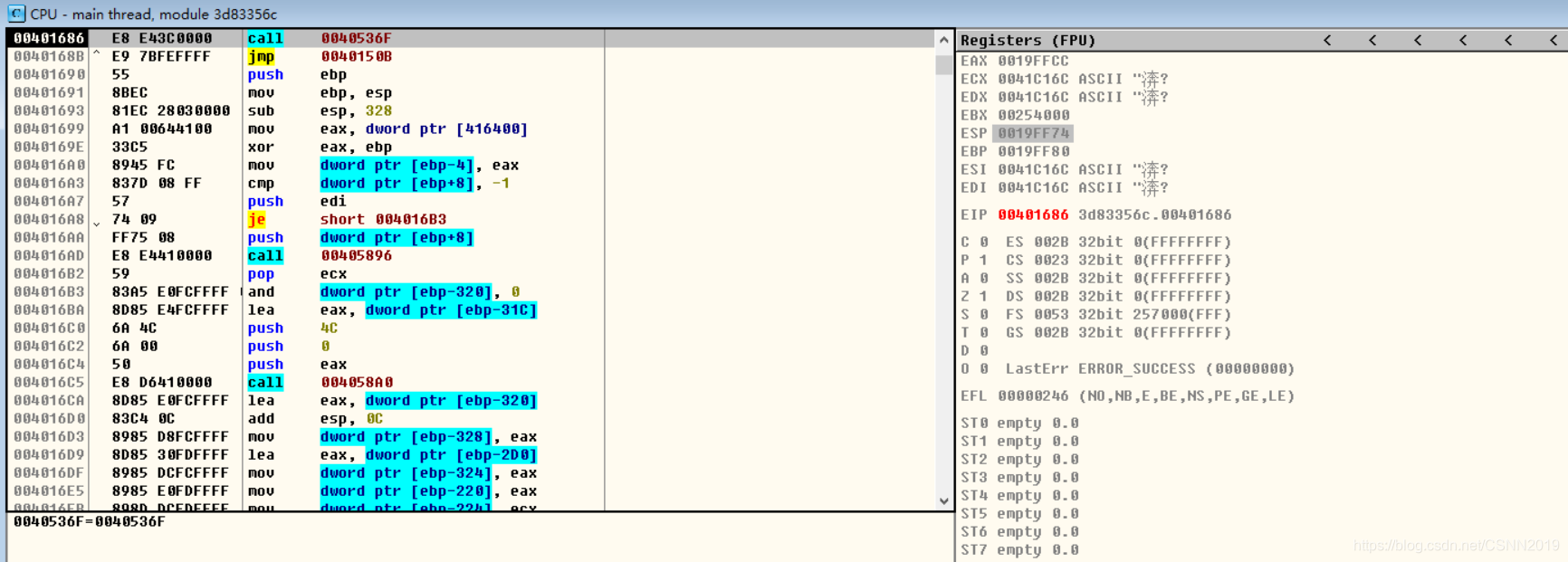Select the push 4C operand
1568x562 pixels.
tap(329, 328)
